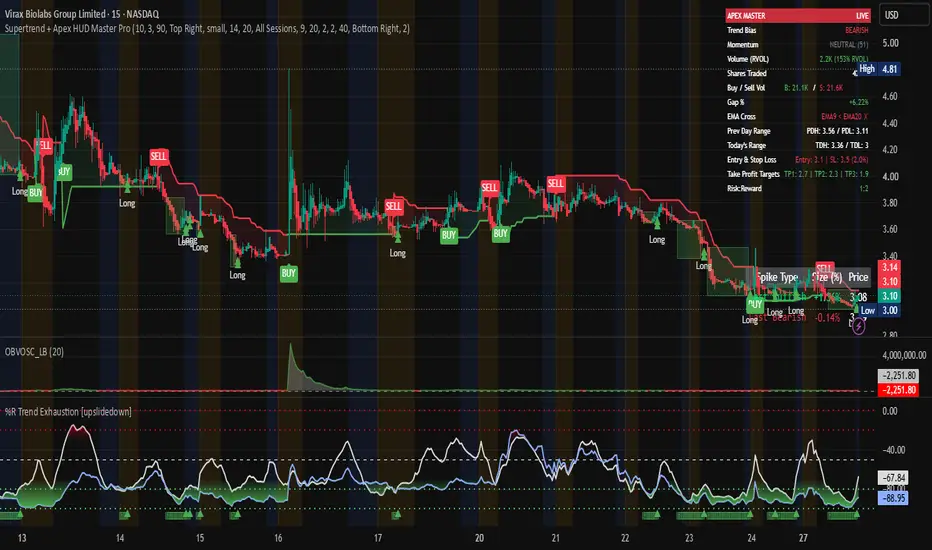Click date label 27 on time axis

pos(803,538)
